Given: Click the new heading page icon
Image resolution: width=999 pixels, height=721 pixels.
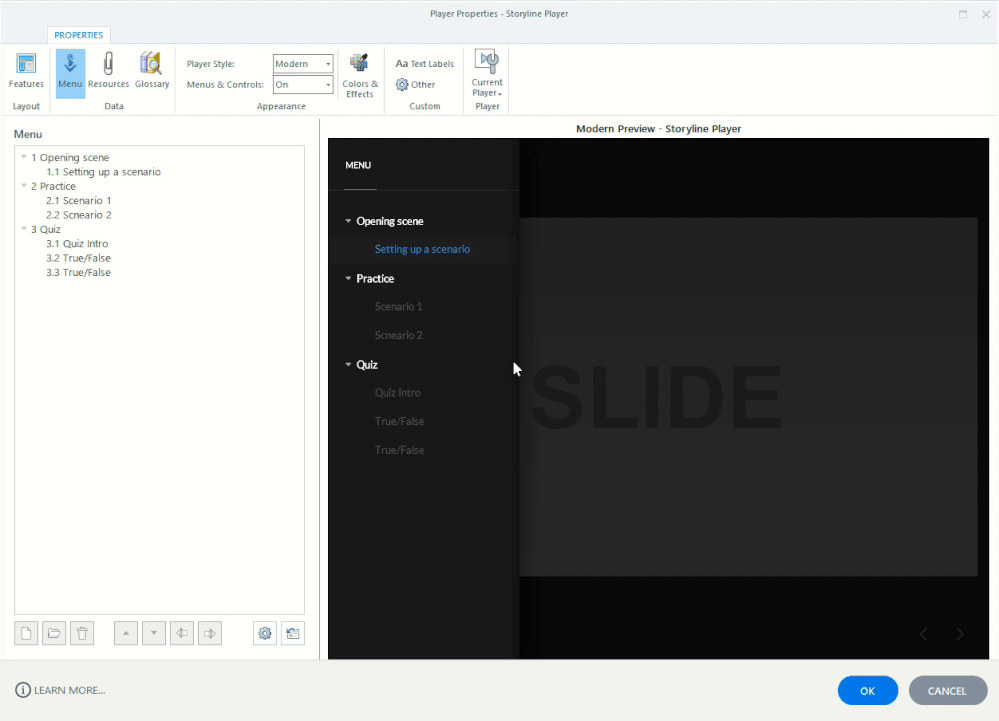Looking at the screenshot, I should (x=27, y=633).
